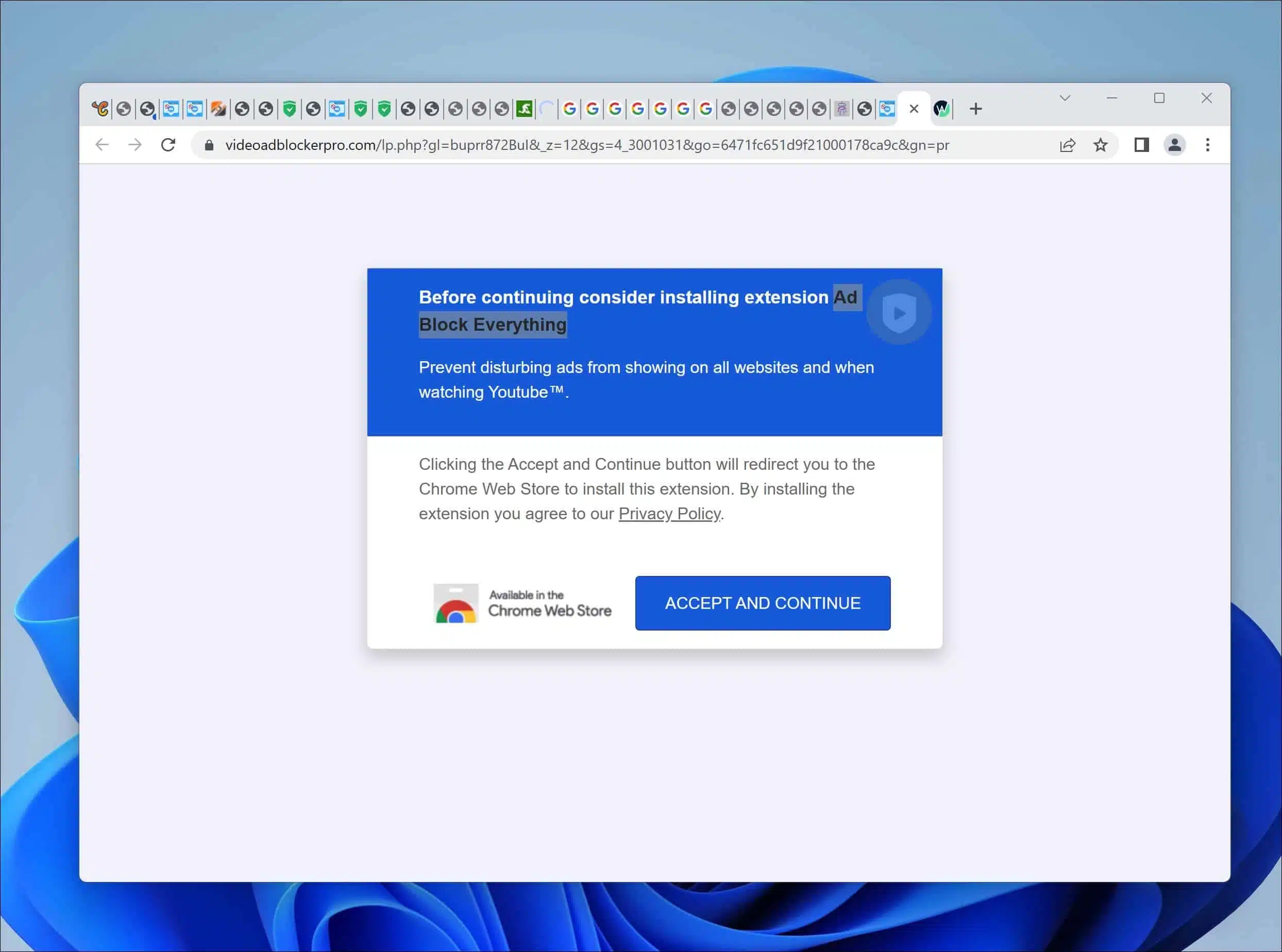1282x952 pixels.
Task: Share this page using the share icon
Action: pyautogui.click(x=1067, y=145)
